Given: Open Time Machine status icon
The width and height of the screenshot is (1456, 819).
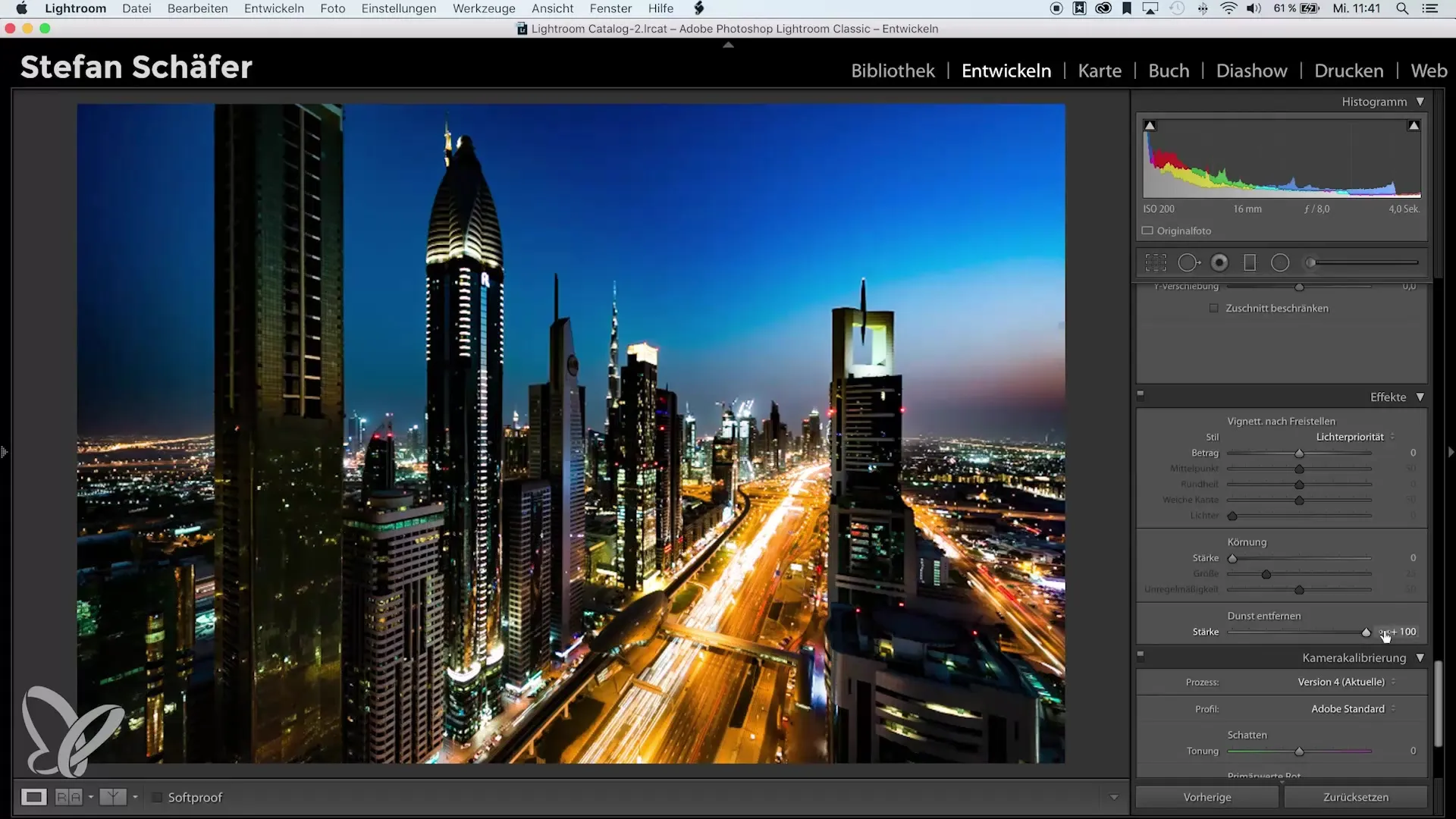Looking at the screenshot, I should point(1177,8).
